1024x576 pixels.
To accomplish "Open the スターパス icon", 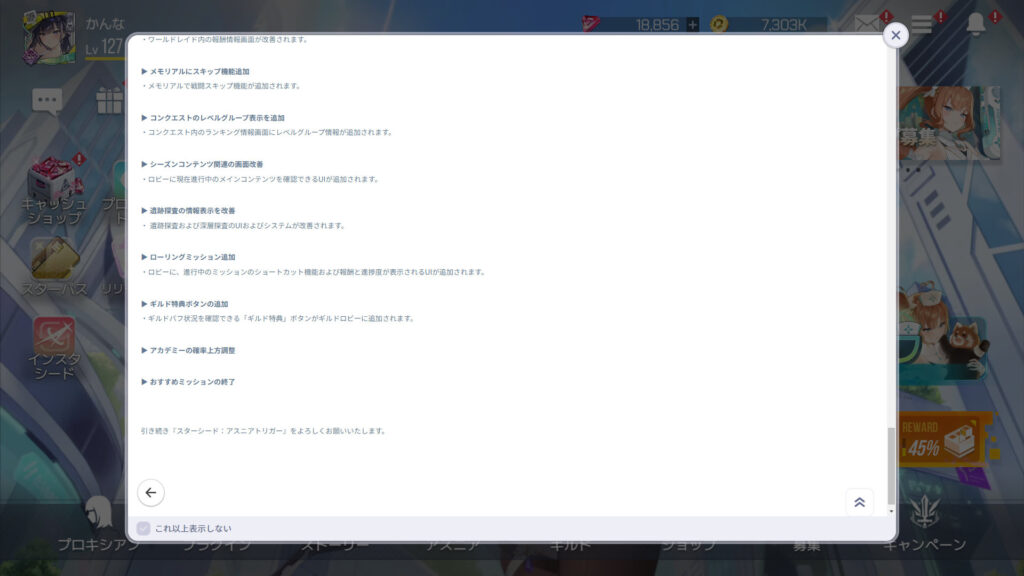I will point(53,264).
